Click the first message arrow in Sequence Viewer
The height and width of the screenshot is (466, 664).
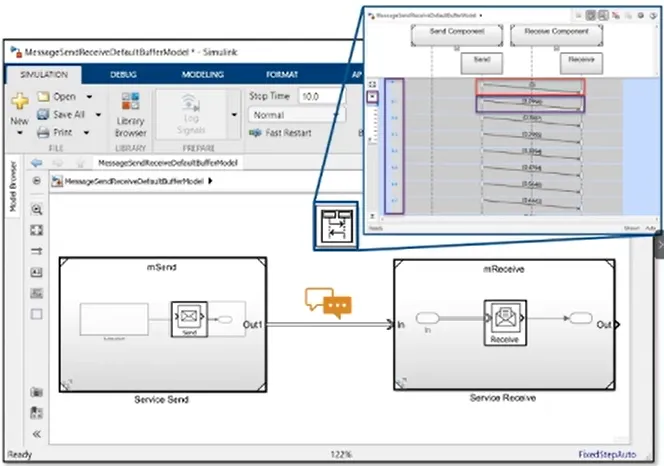(x=531, y=87)
